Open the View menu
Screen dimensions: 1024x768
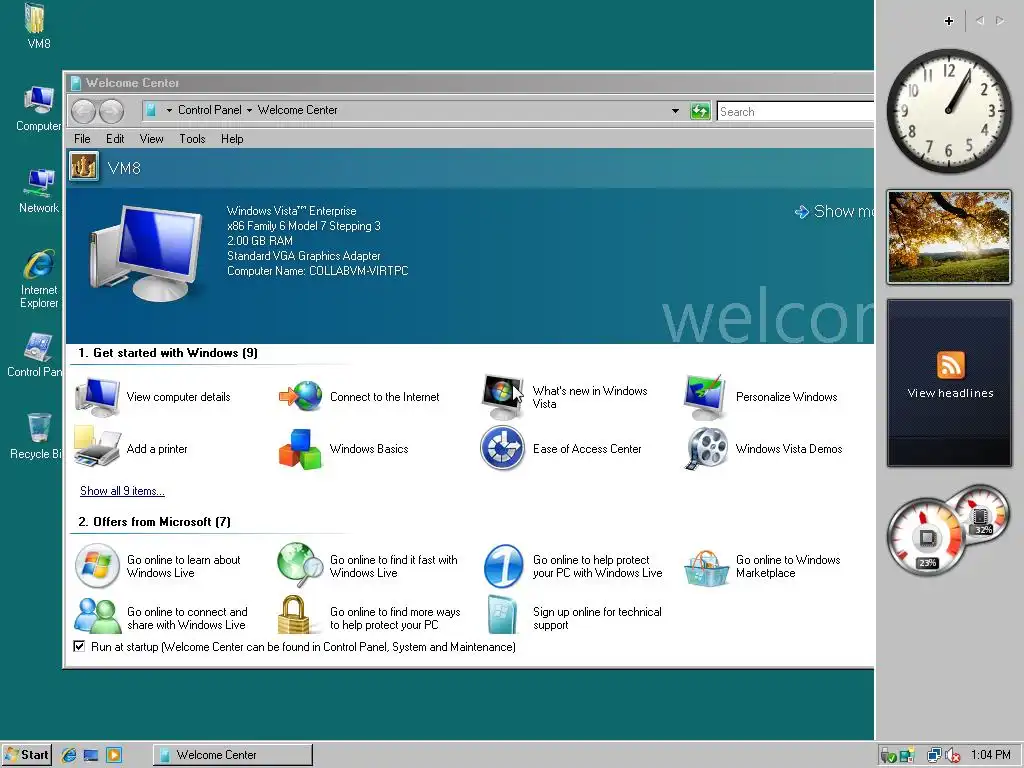pyautogui.click(x=152, y=138)
